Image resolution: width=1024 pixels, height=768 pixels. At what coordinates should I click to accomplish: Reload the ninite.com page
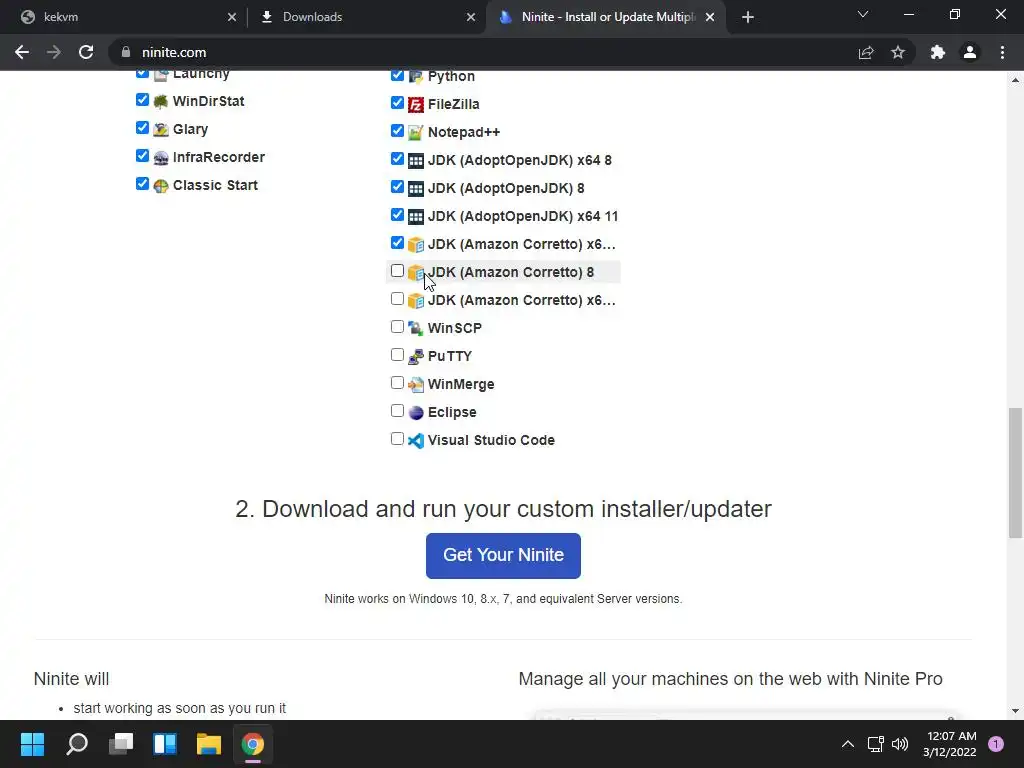click(x=86, y=52)
